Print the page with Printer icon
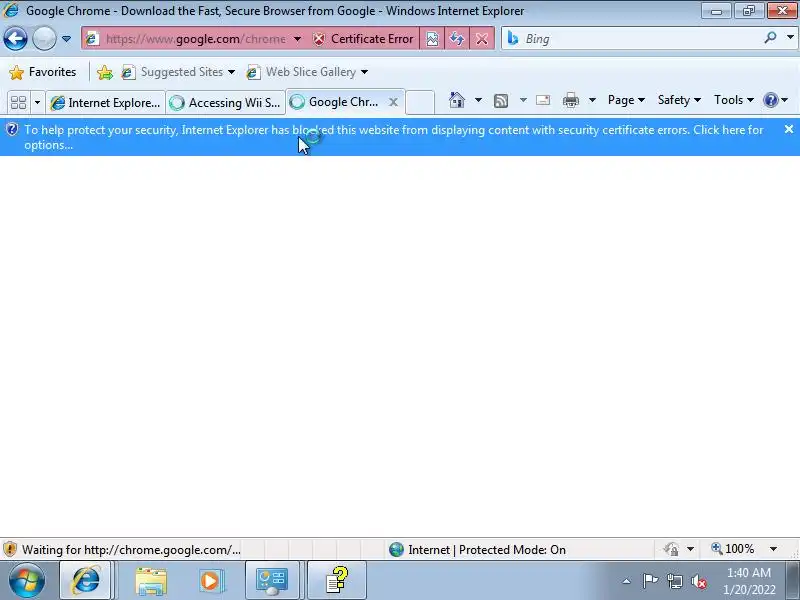The image size is (800, 600). pyautogui.click(x=571, y=100)
